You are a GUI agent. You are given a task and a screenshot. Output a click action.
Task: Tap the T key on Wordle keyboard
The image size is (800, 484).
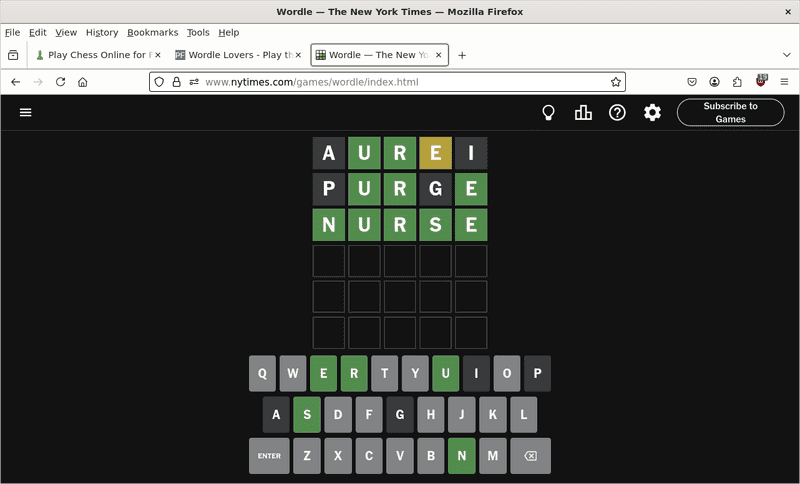[385, 373]
